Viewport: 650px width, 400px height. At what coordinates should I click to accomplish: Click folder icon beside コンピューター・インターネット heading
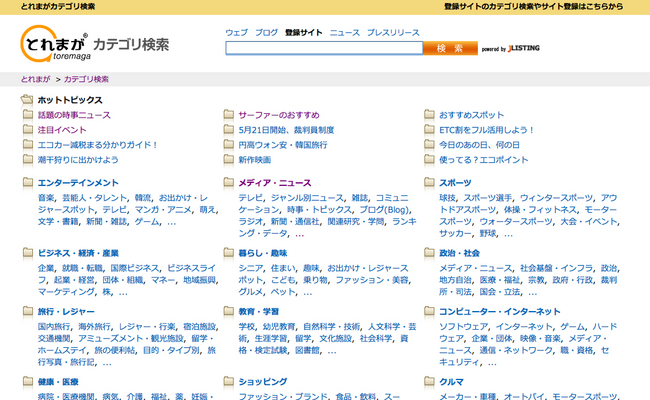[429, 311]
